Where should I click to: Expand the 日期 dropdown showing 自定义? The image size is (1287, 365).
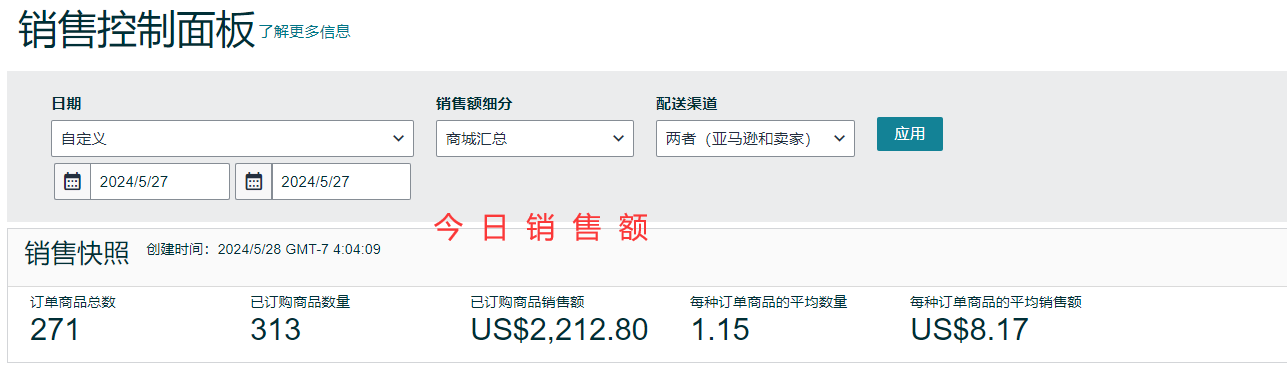232,138
